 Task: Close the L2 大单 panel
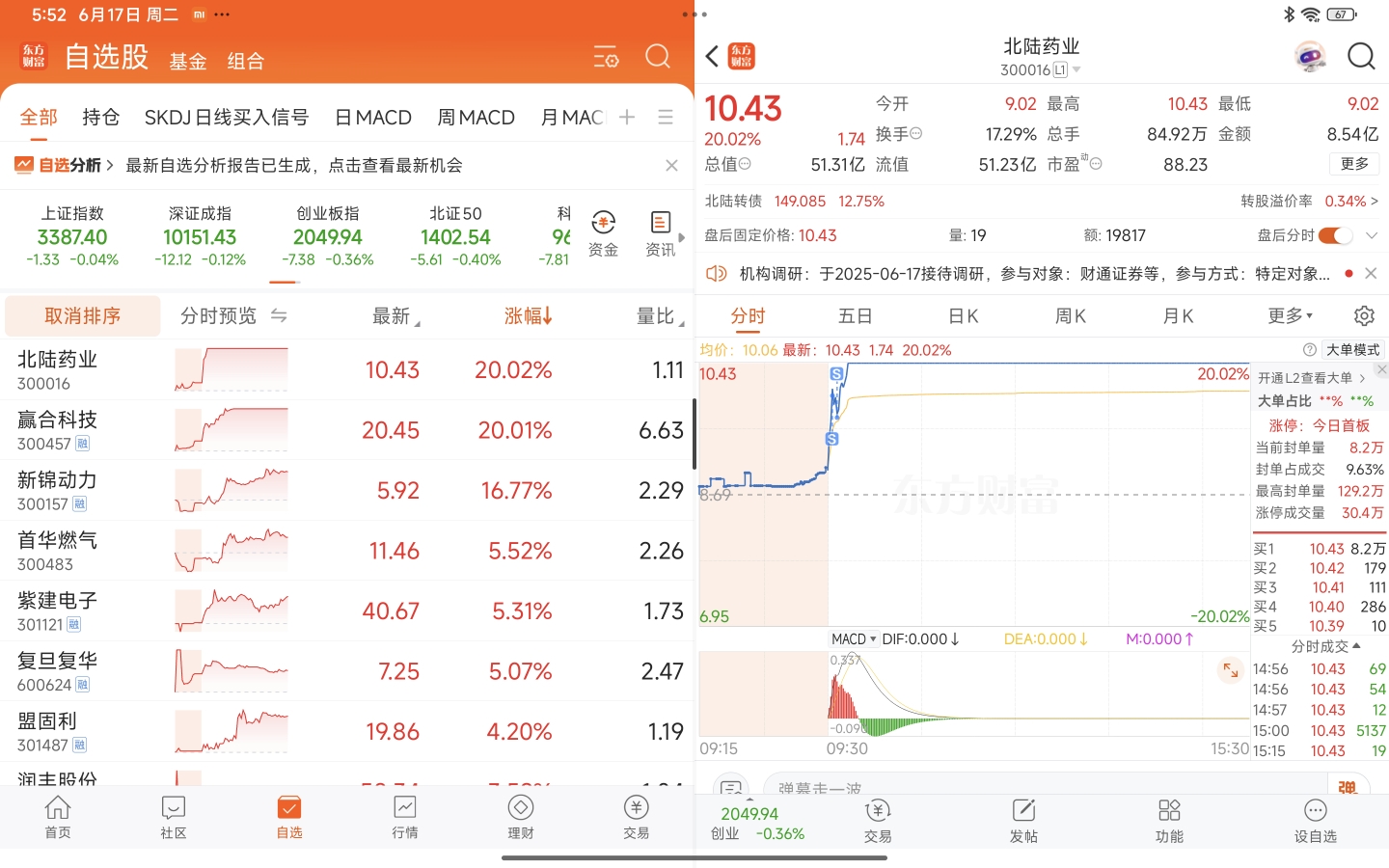pos(1381,370)
